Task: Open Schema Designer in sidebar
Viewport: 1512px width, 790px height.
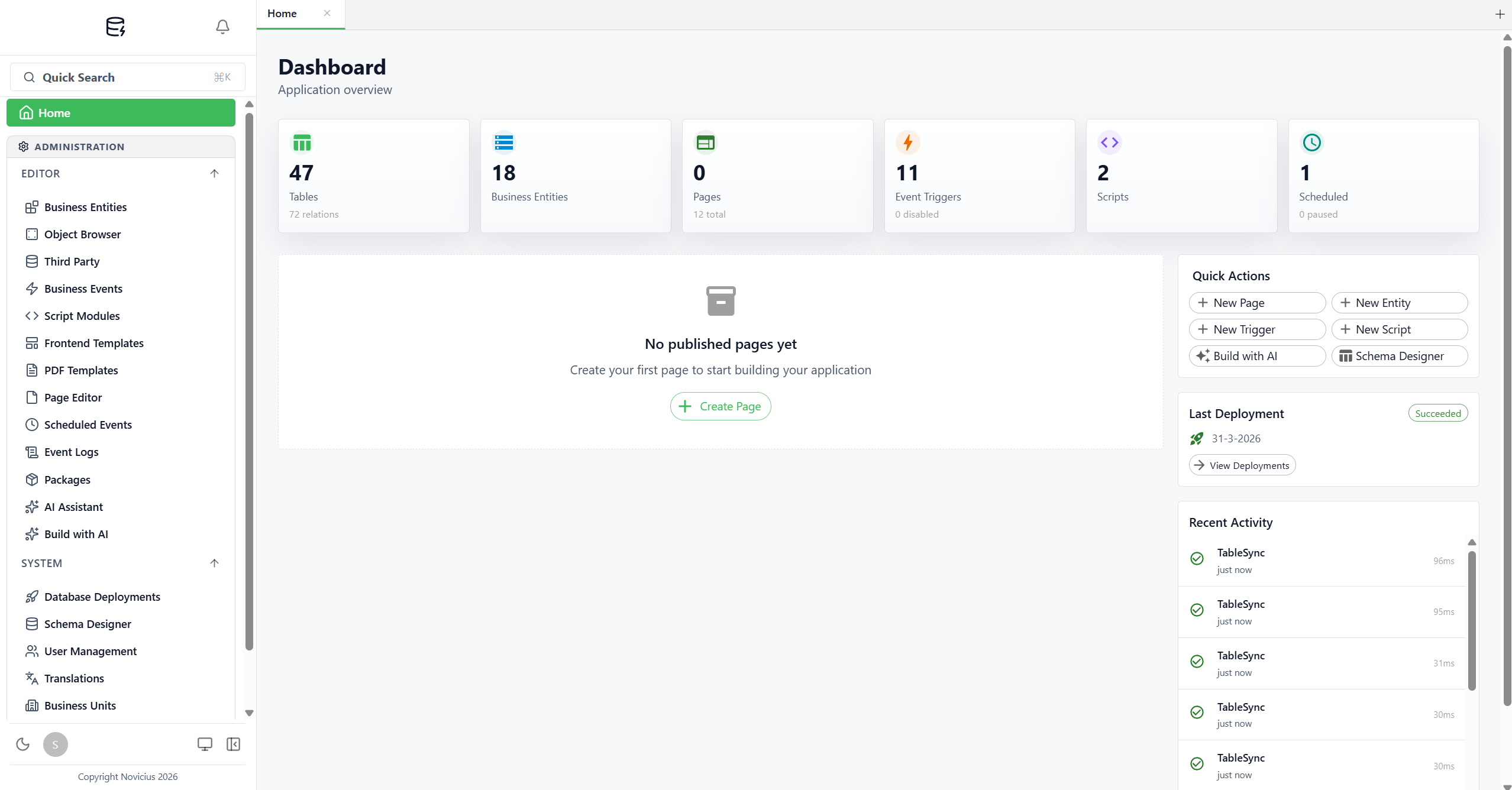Action: 121,624
